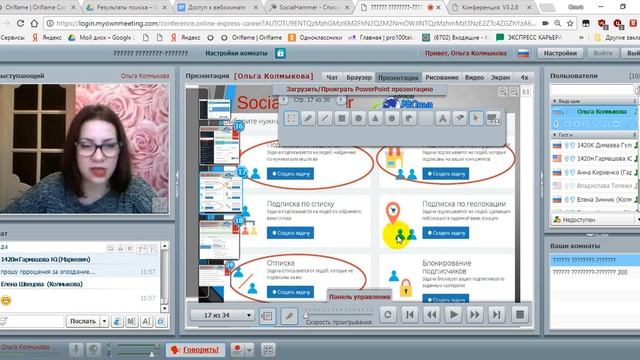Click the Говорить! button
Viewport: 640px width, 360px height.
click(x=196, y=350)
